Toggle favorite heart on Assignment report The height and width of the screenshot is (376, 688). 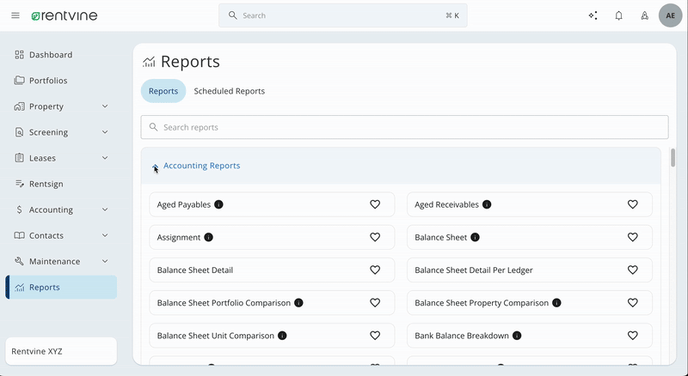pyautogui.click(x=375, y=237)
